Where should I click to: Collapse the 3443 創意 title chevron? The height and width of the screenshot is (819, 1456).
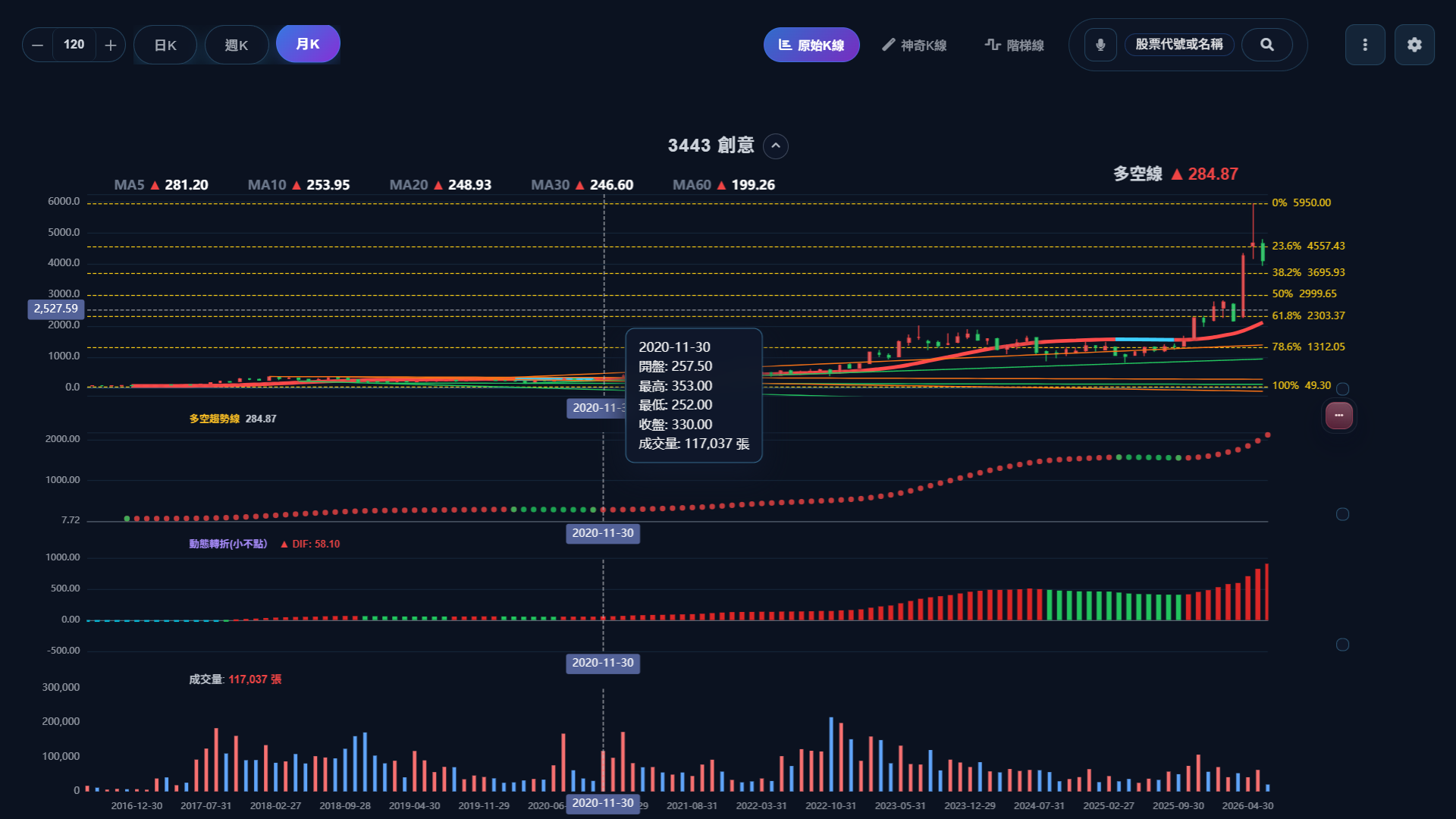pos(776,146)
